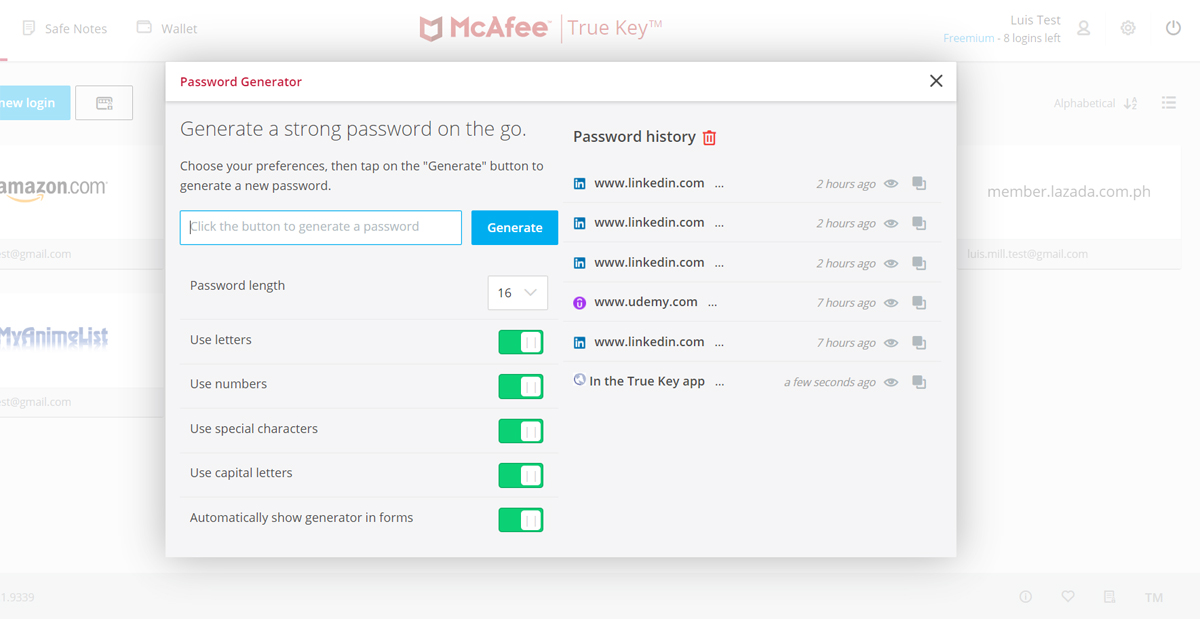Viewport: 1200px width, 619px height.
Task: Copy the True Key app password
Action: [918, 381]
